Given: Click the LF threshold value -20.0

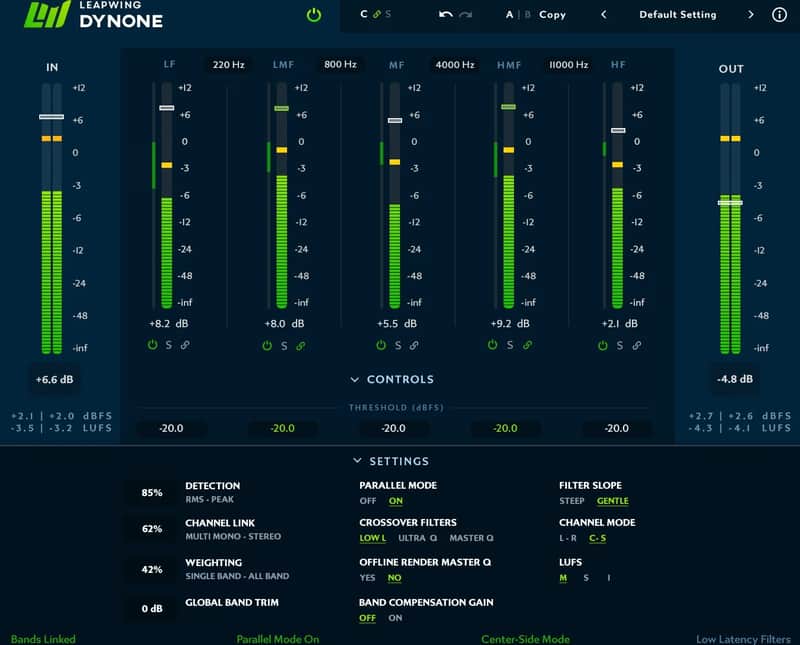Looking at the screenshot, I should coord(171,428).
